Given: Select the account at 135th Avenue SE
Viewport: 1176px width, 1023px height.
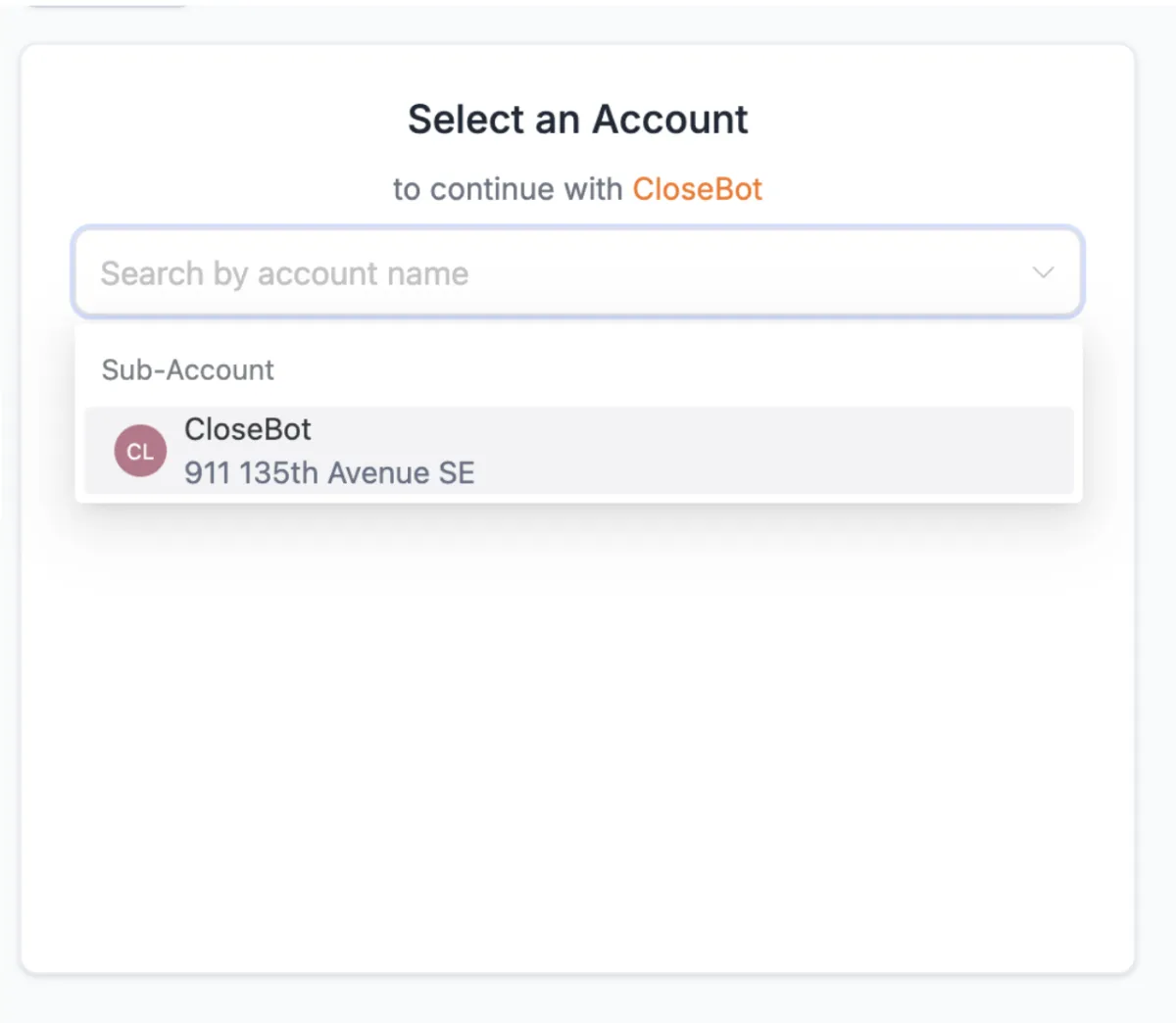Looking at the screenshot, I should (x=578, y=451).
